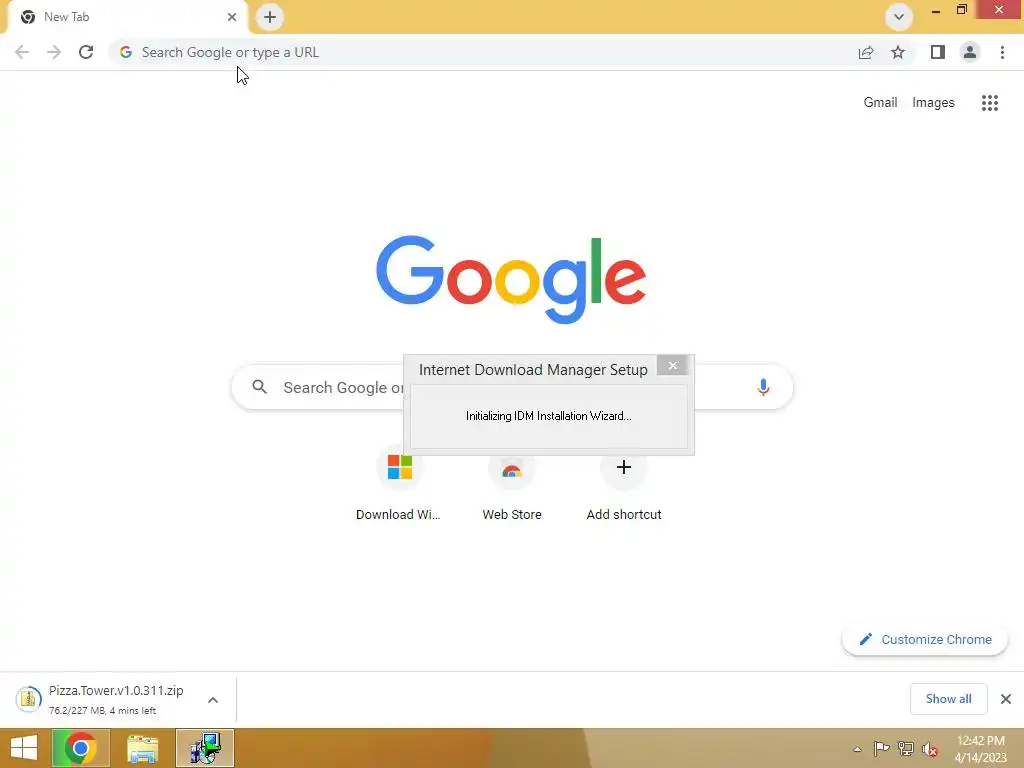The image size is (1024, 768).
Task: Start voice search with microphone icon
Action: [x=763, y=387]
